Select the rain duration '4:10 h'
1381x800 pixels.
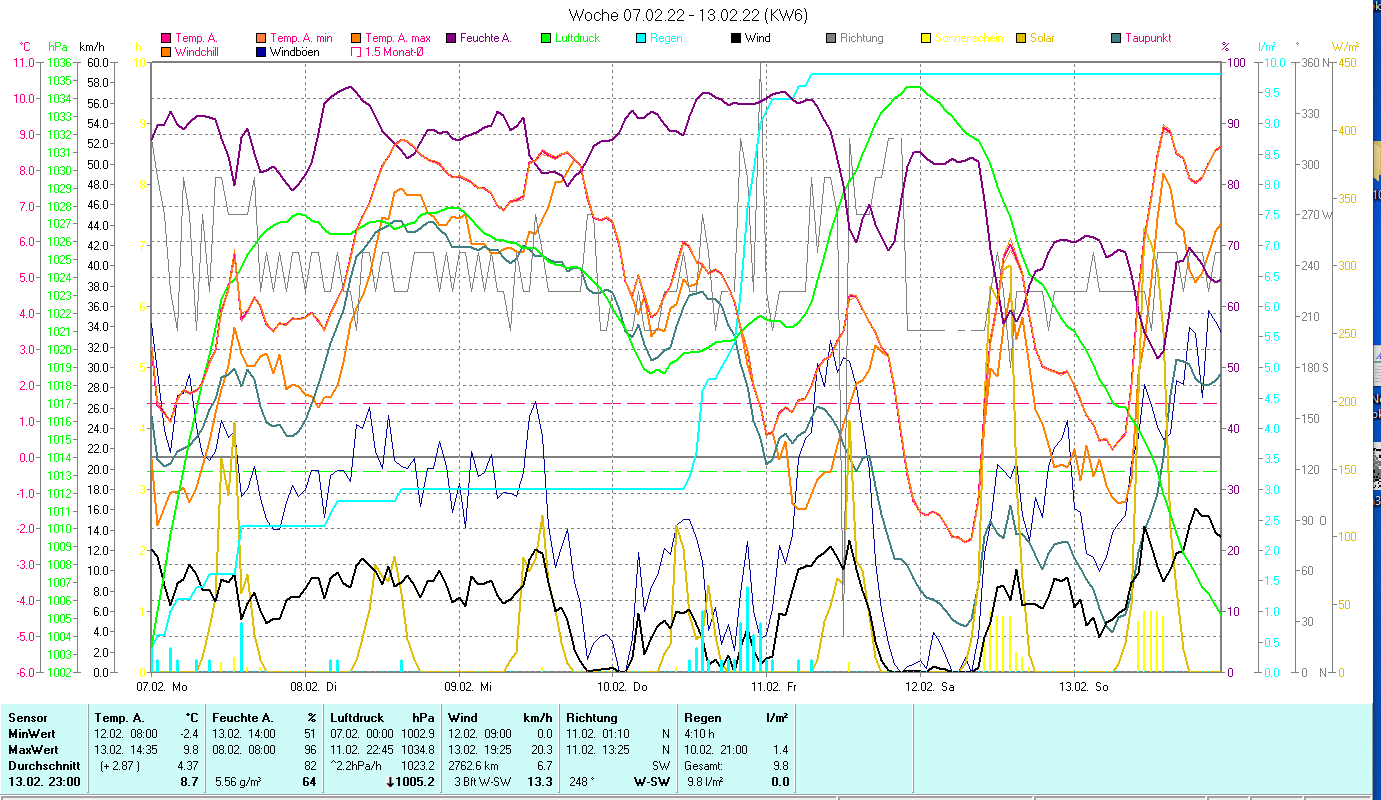(x=701, y=734)
